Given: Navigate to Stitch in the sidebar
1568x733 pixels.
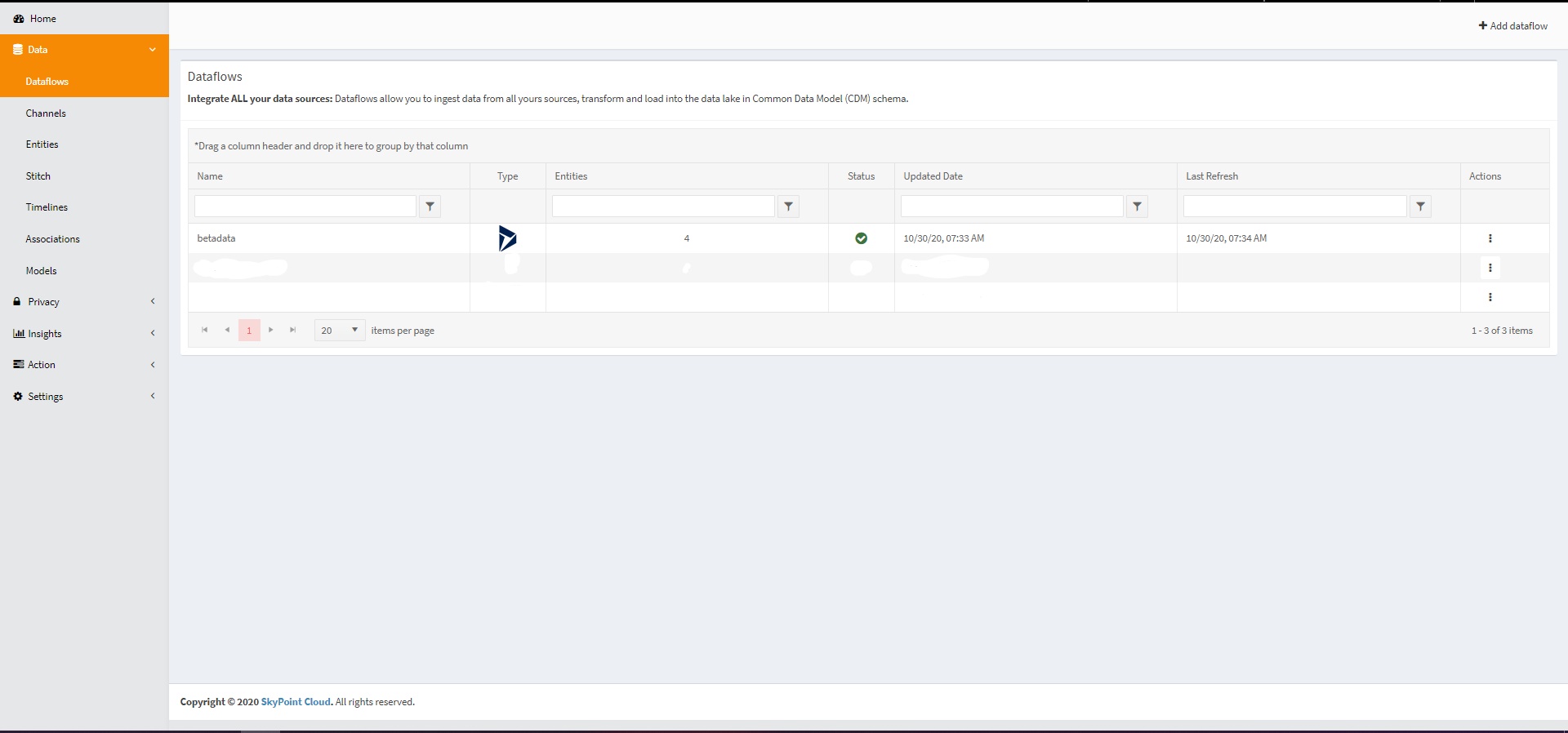Looking at the screenshot, I should coord(38,176).
